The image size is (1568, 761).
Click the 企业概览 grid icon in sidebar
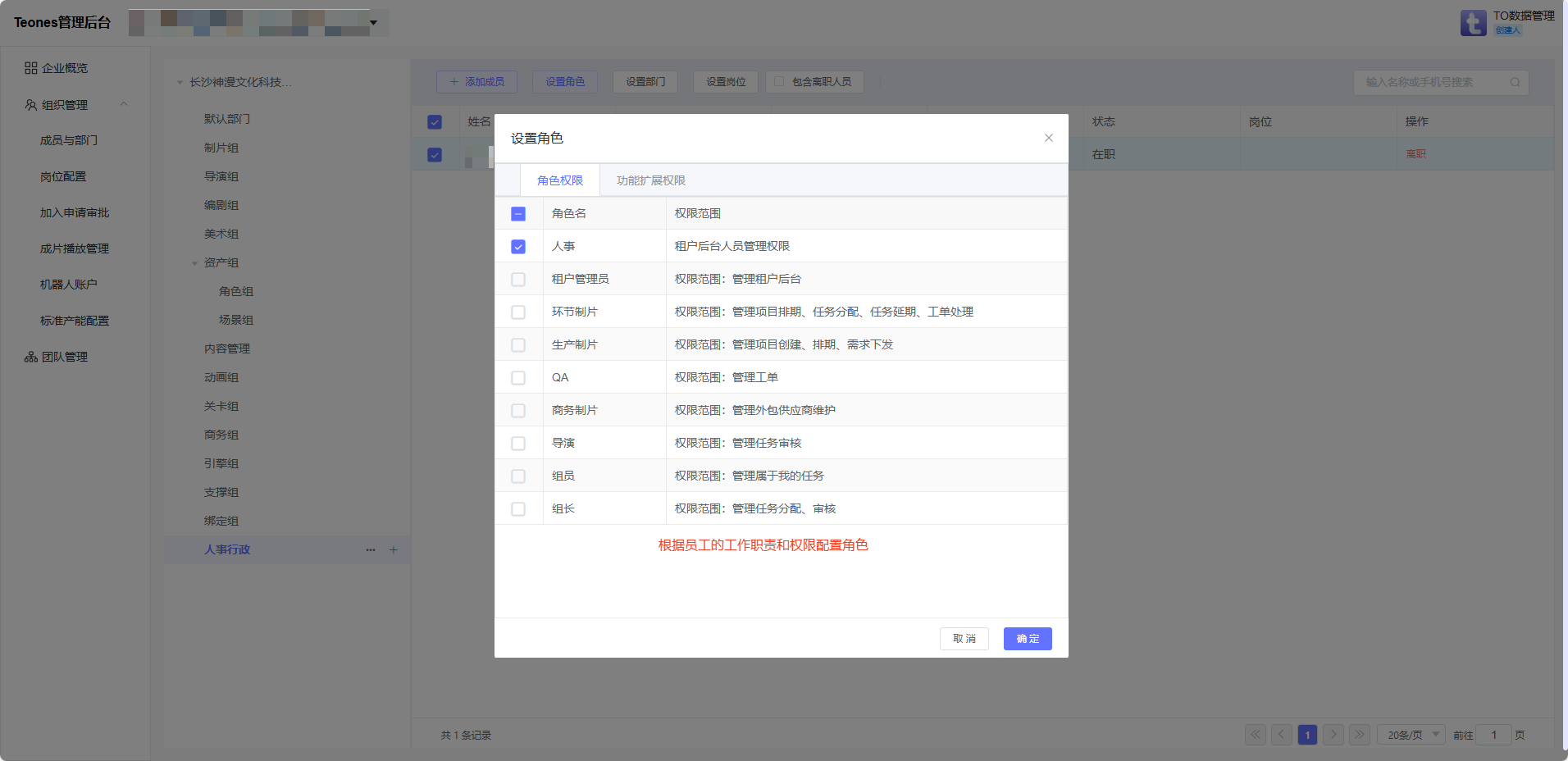click(x=31, y=68)
